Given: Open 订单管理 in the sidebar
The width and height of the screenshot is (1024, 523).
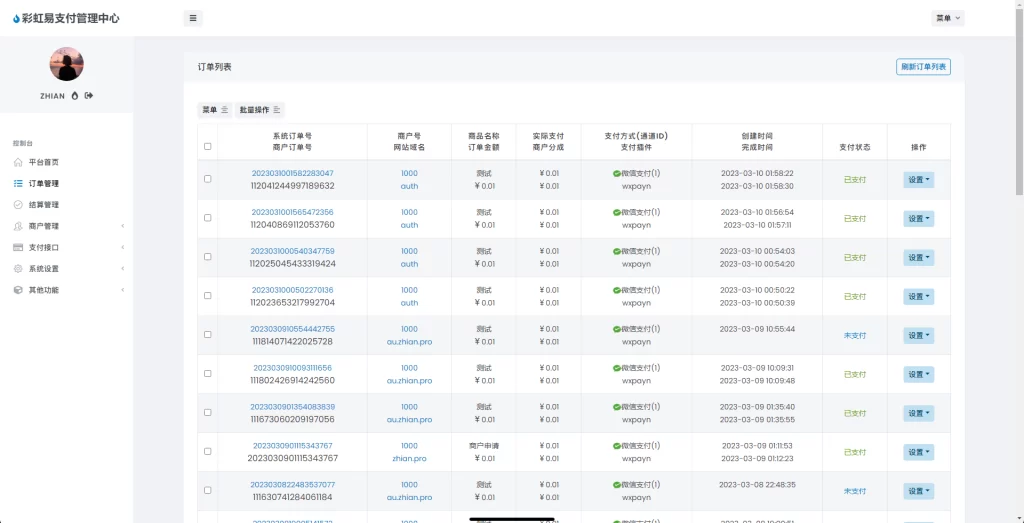Looking at the screenshot, I should coord(43,184).
